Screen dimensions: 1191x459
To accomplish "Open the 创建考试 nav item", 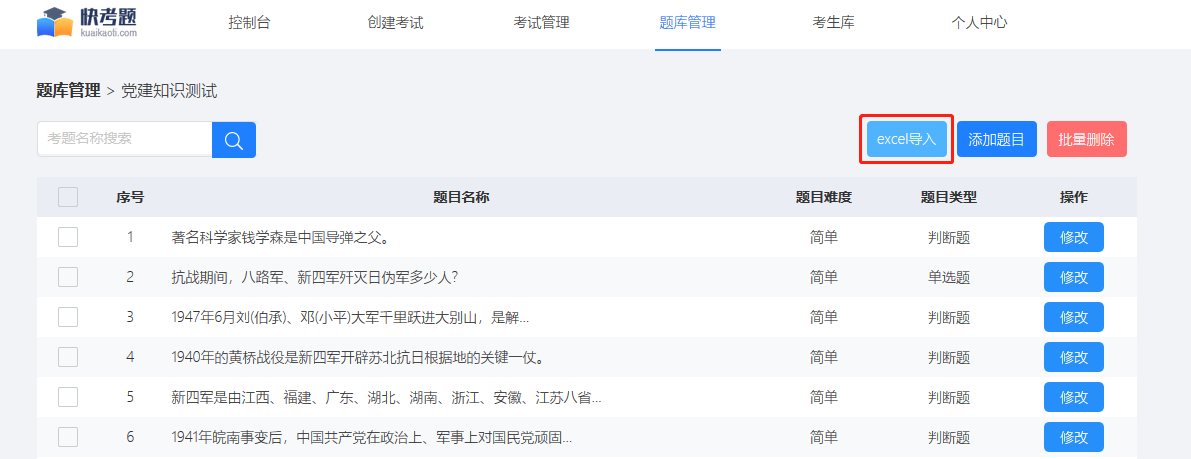I will [395, 23].
